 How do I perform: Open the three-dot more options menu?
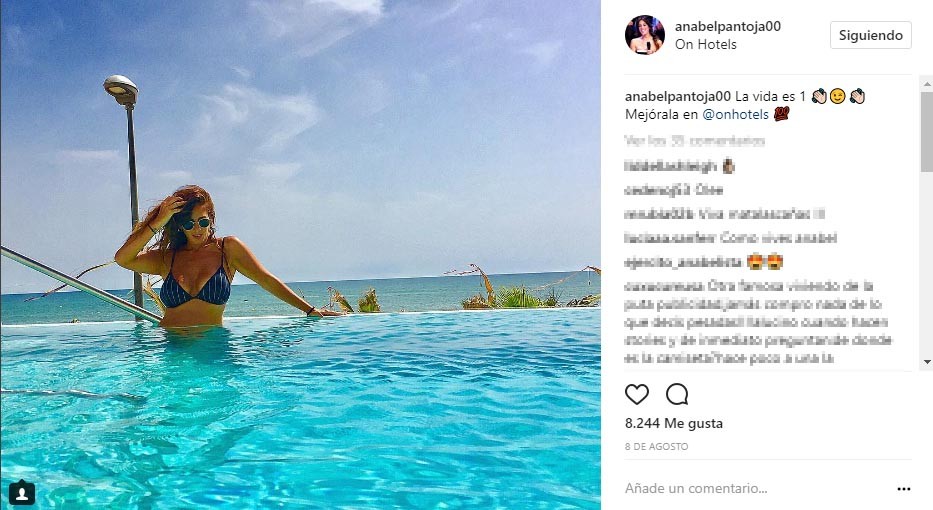pos(904,489)
